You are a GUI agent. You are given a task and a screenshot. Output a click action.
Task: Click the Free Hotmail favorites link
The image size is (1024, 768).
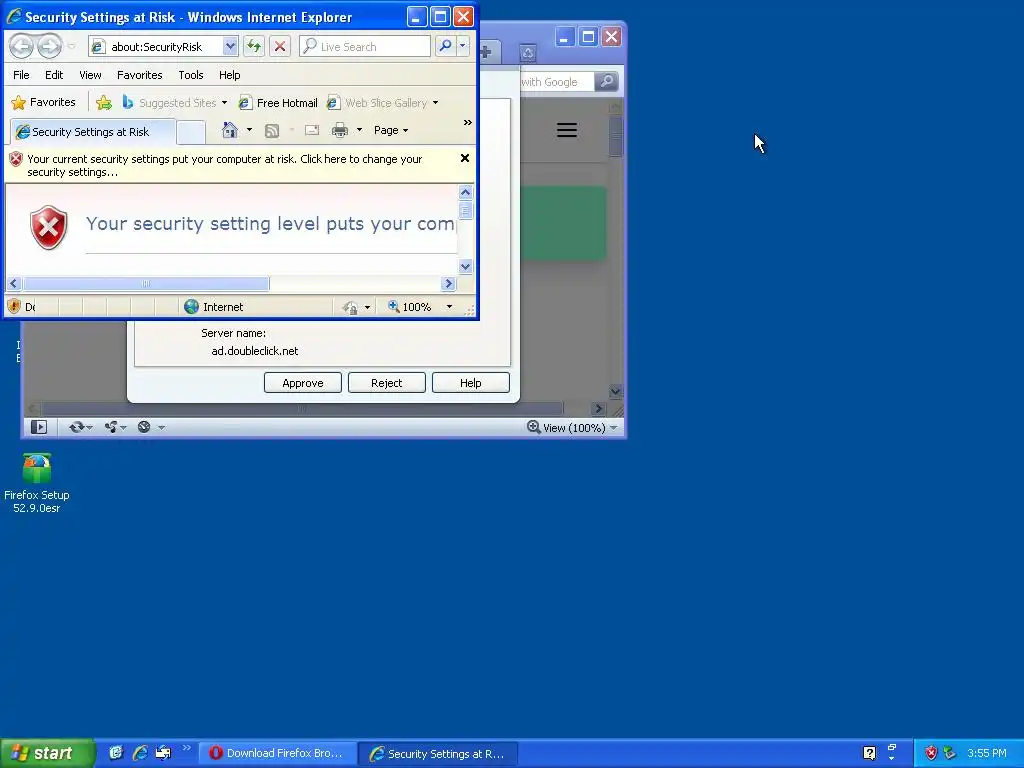coord(278,103)
